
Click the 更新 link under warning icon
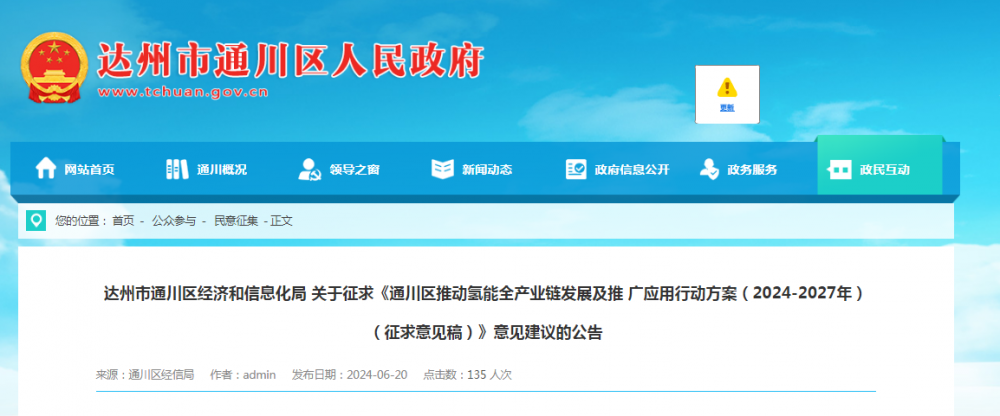727,108
